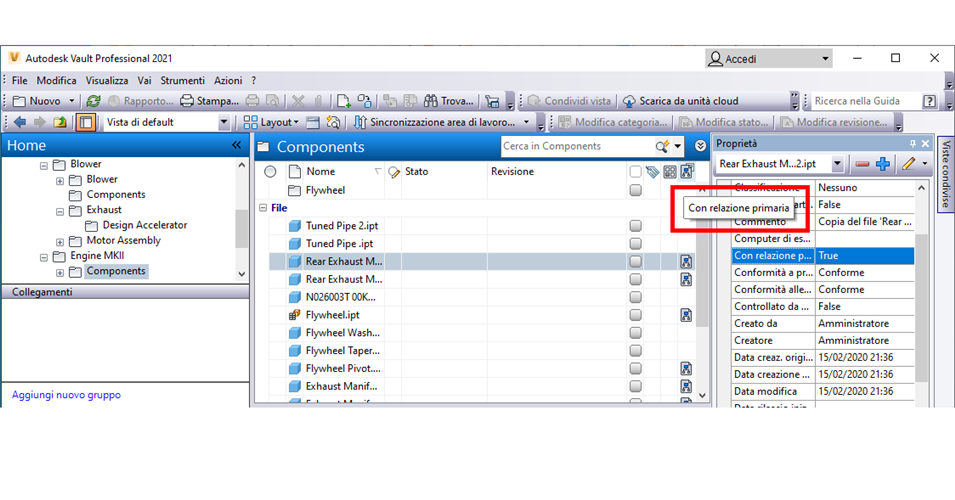Click Sincronizzazione area di lavoro button
The image size is (955, 500).
[x=435, y=122]
